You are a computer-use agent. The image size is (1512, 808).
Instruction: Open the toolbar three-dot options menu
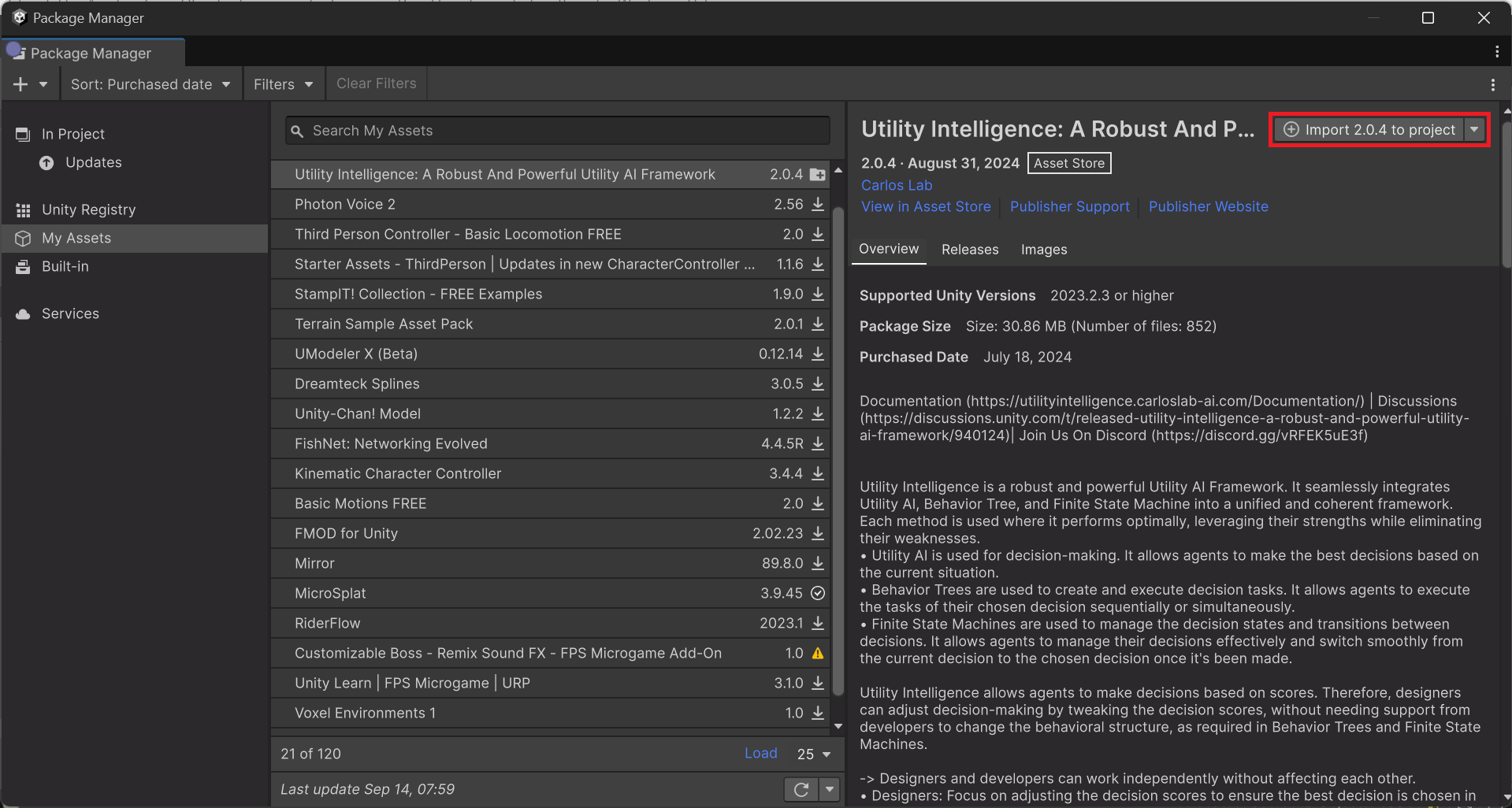1493,84
